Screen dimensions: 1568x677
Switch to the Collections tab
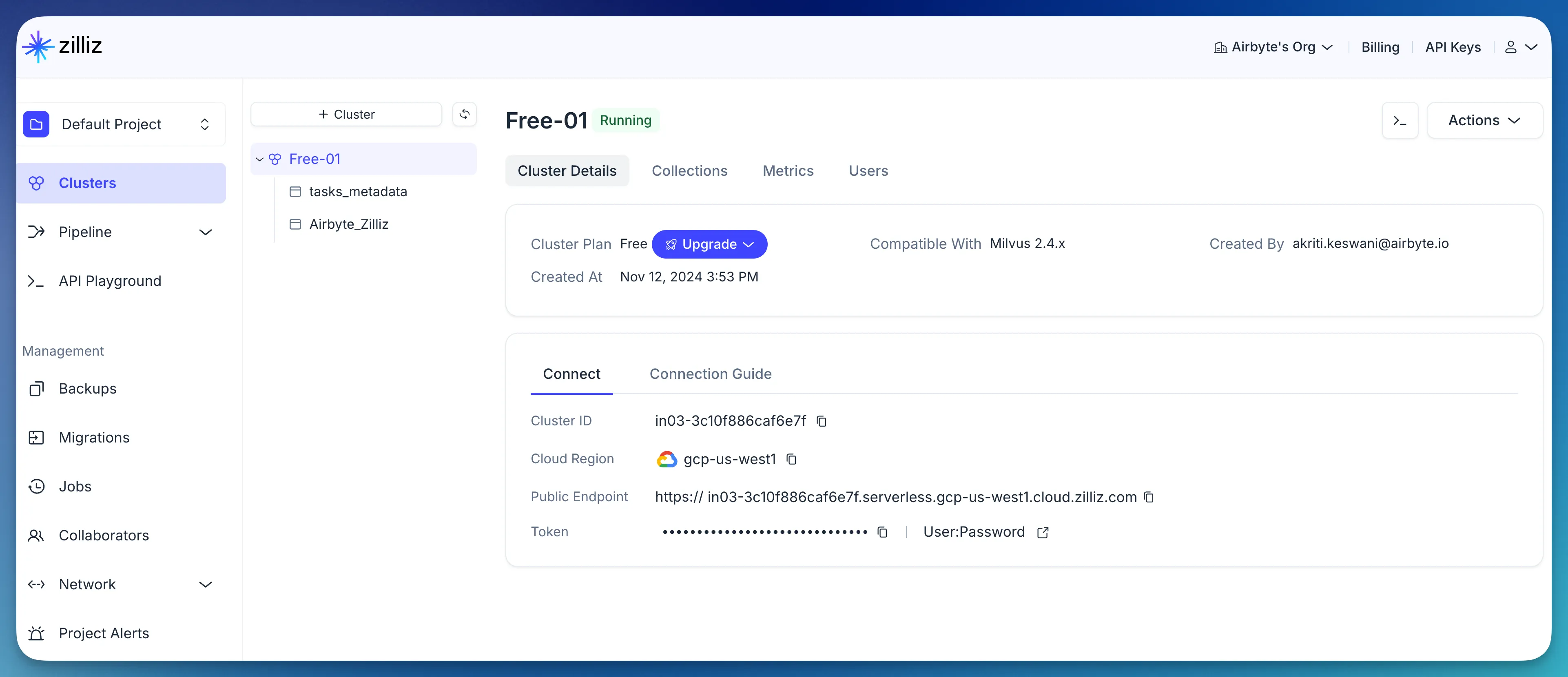click(689, 171)
